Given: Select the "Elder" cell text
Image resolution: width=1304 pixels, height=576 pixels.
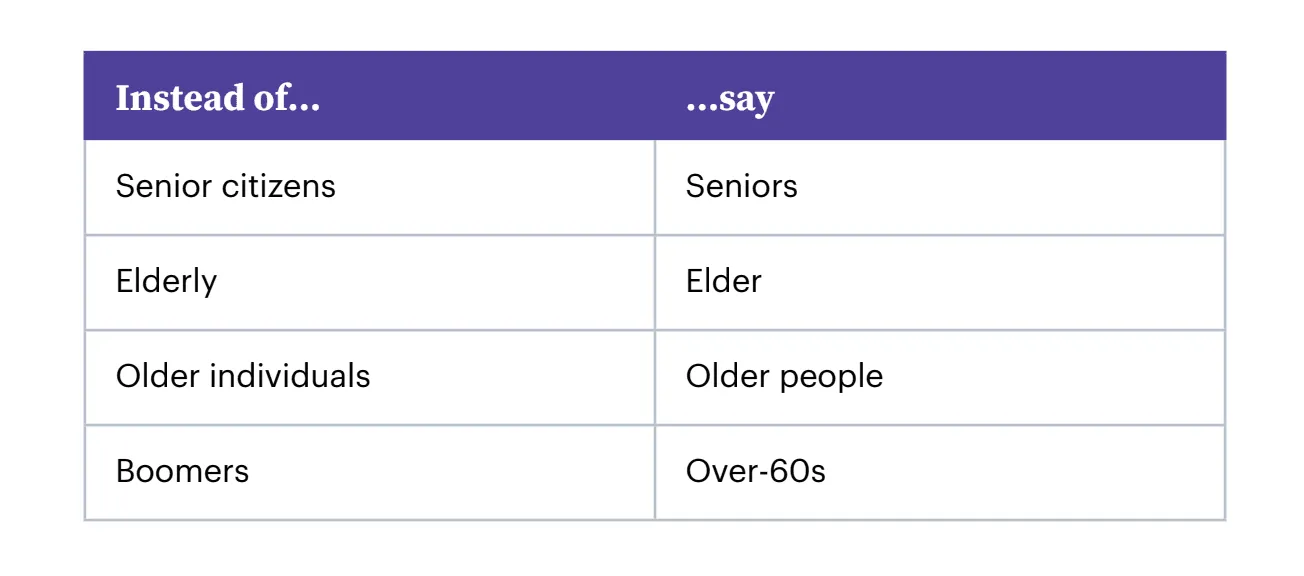Looking at the screenshot, I should click(x=724, y=282).
